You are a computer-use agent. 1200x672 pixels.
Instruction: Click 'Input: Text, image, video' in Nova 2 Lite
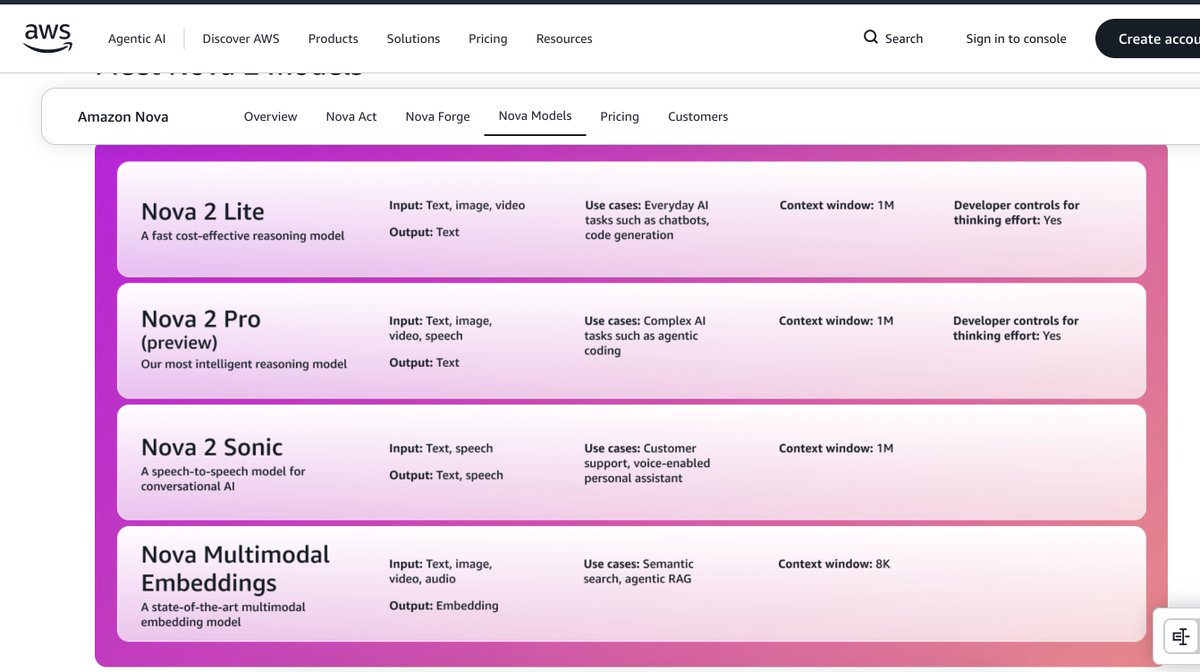[457, 205]
